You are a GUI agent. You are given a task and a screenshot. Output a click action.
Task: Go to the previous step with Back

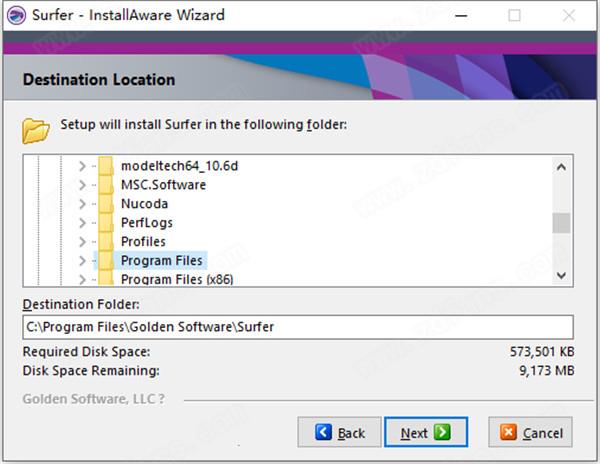[339, 432]
